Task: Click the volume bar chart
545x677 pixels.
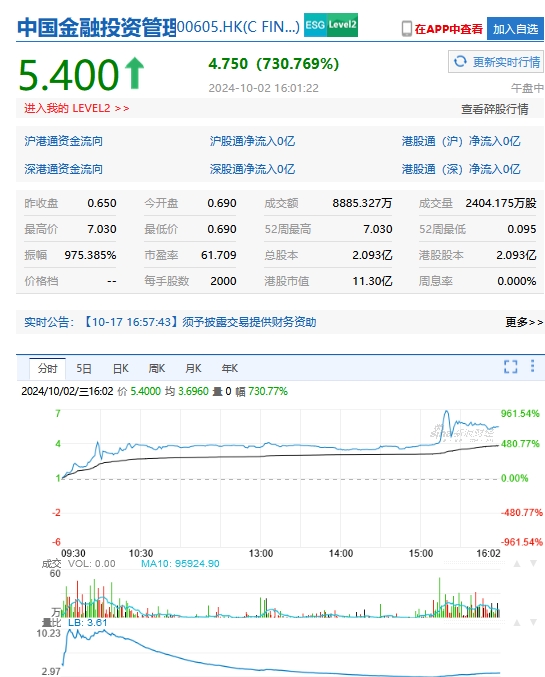Action: (x=280, y=596)
